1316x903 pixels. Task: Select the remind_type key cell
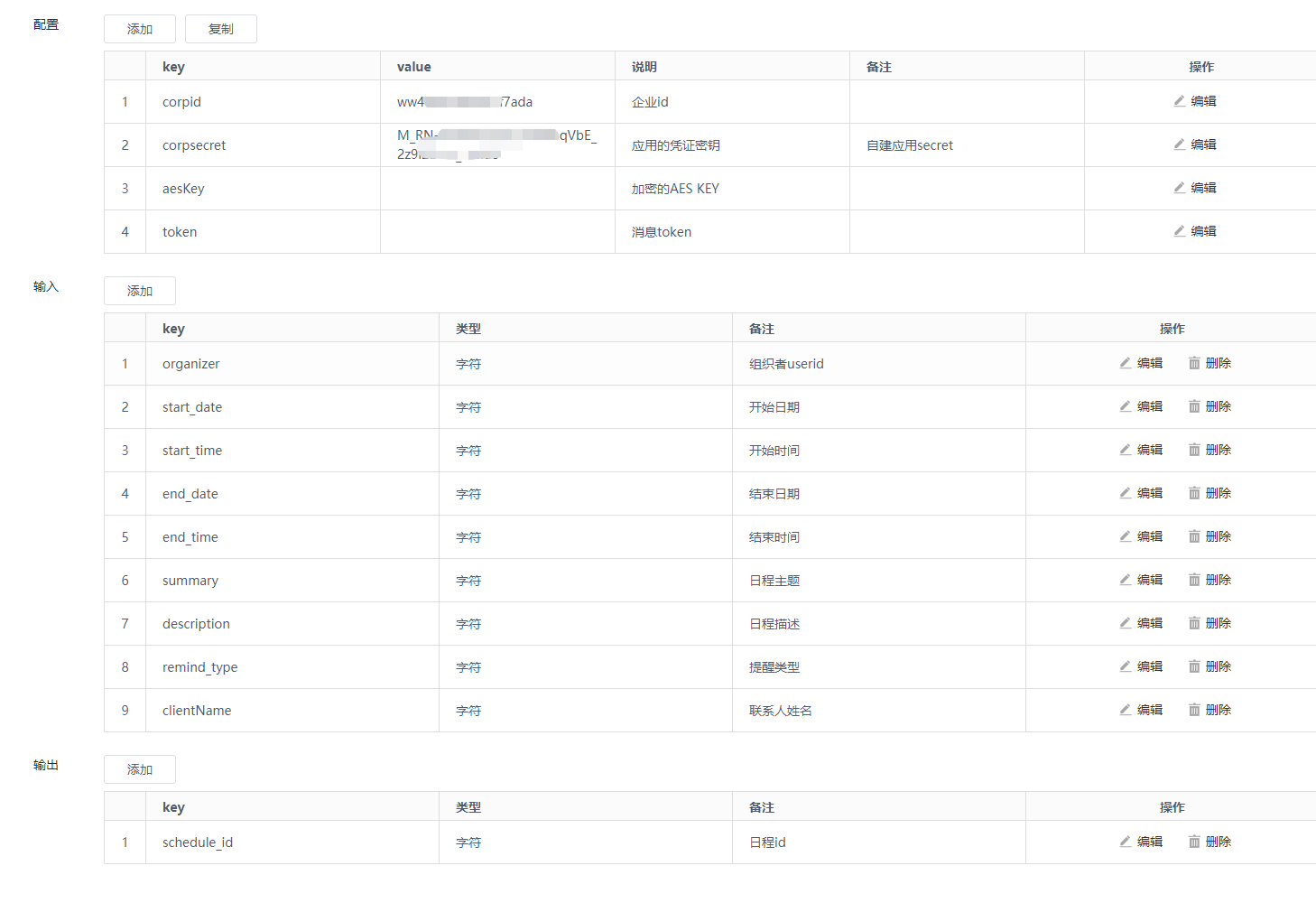click(292, 667)
